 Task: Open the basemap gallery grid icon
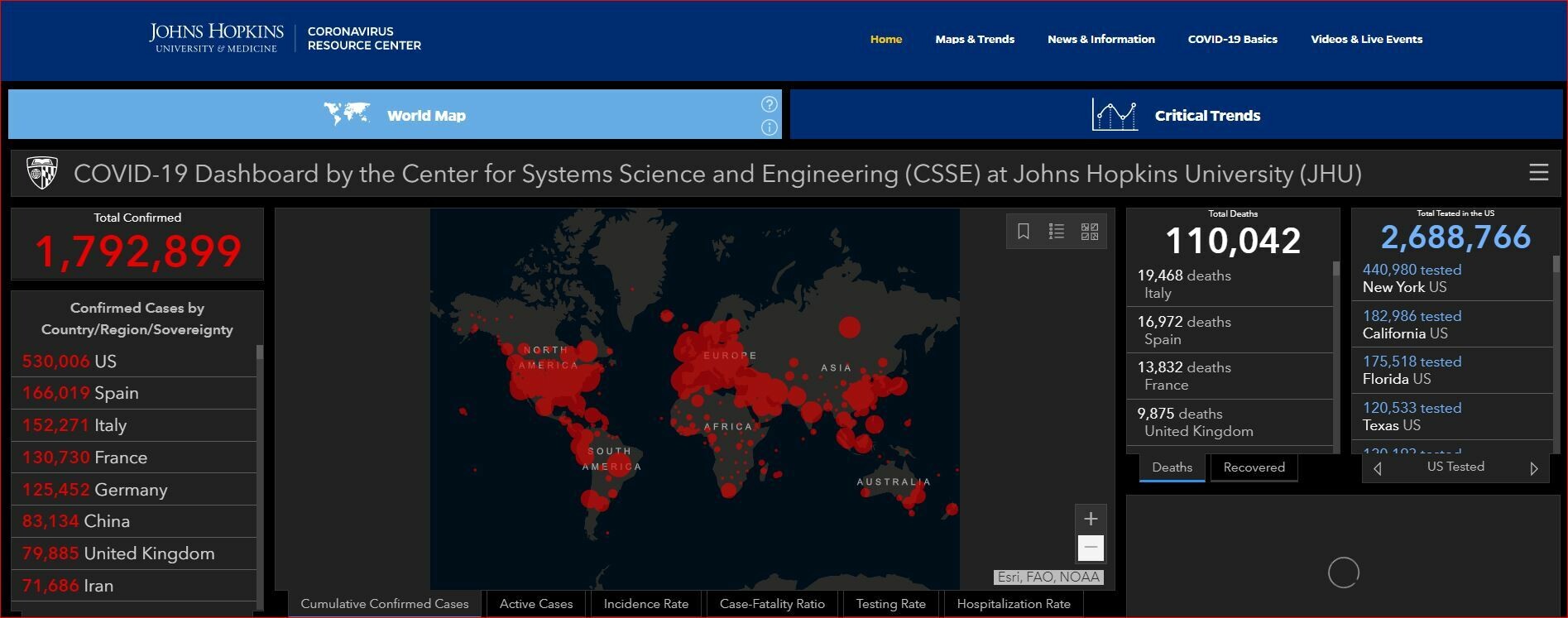[1090, 231]
